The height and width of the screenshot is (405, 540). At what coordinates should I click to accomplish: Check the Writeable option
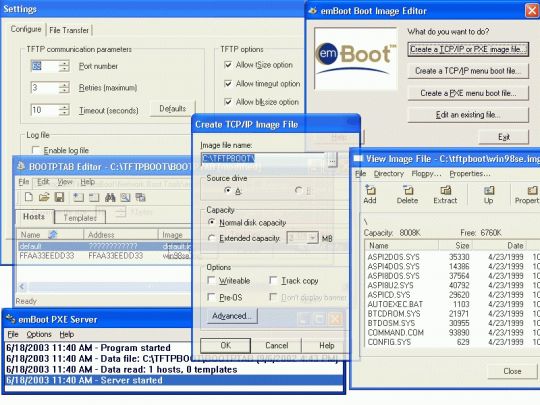point(211,280)
